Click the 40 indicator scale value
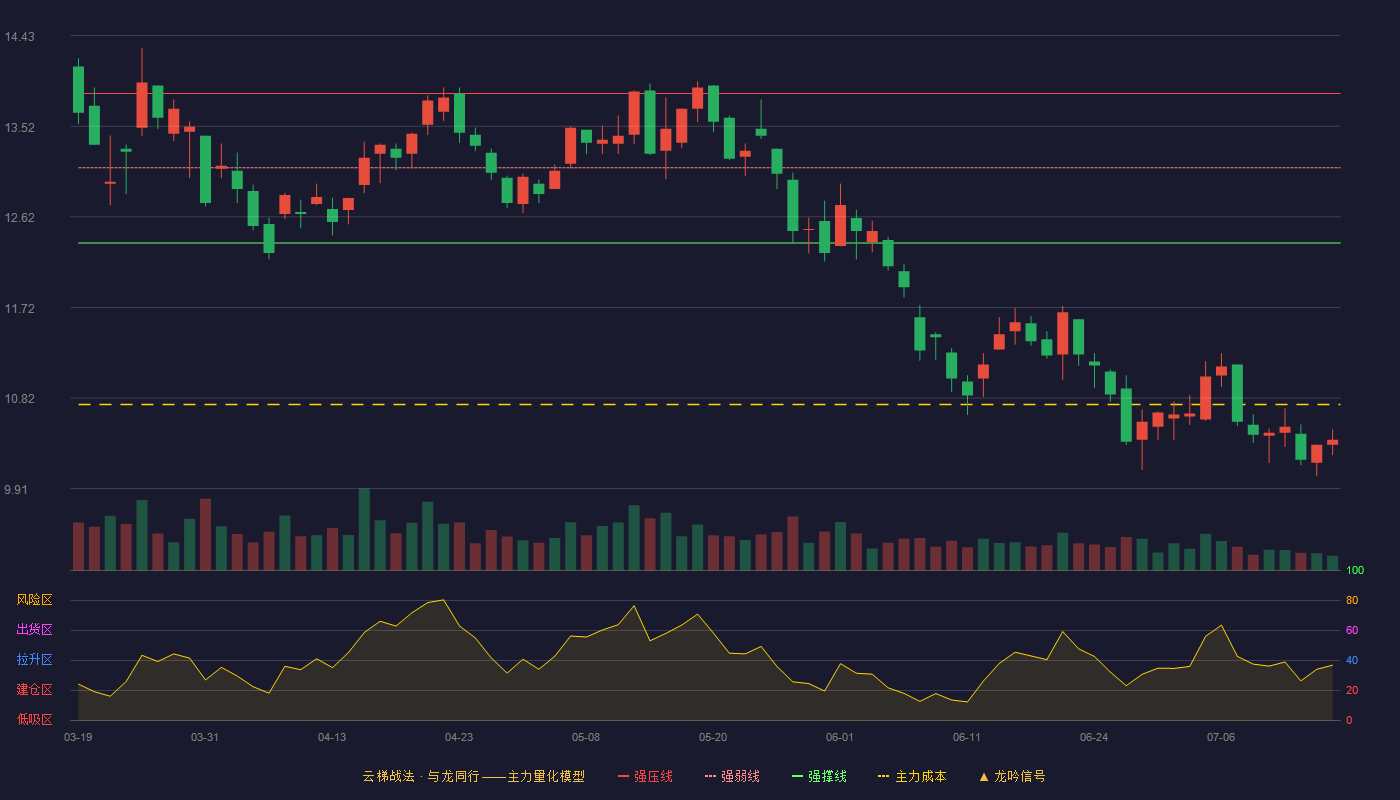 (x=1352, y=661)
